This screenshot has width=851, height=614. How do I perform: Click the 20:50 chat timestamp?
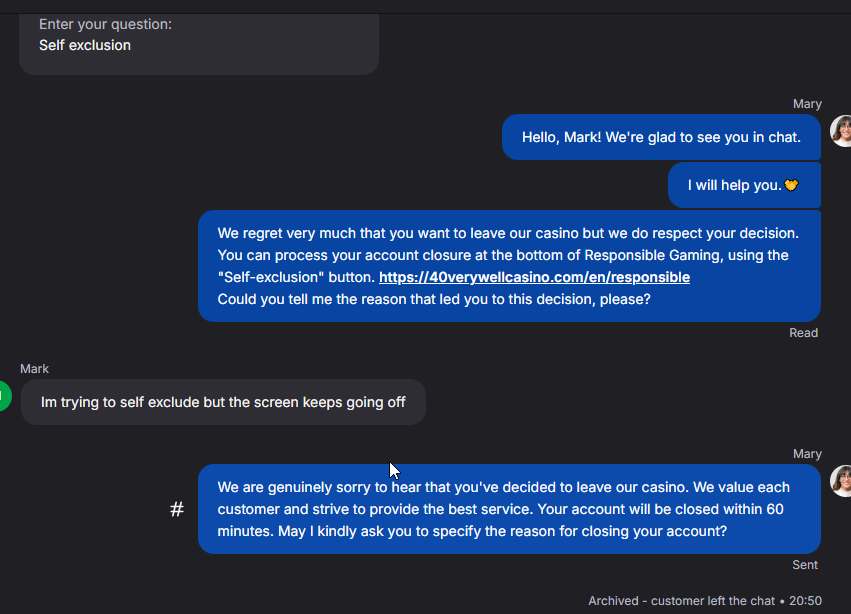coord(805,601)
